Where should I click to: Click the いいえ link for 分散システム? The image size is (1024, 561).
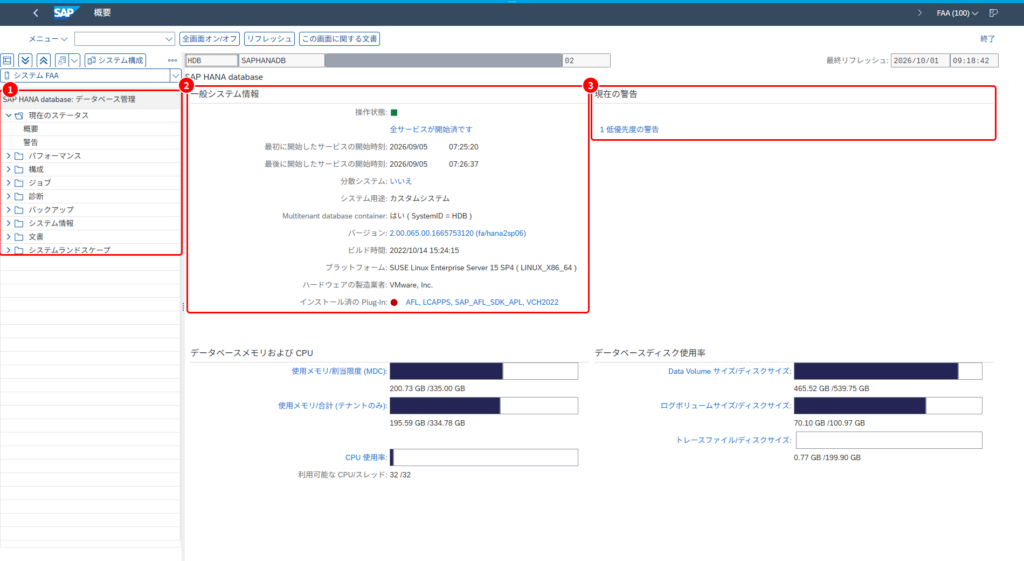pyautogui.click(x=401, y=181)
